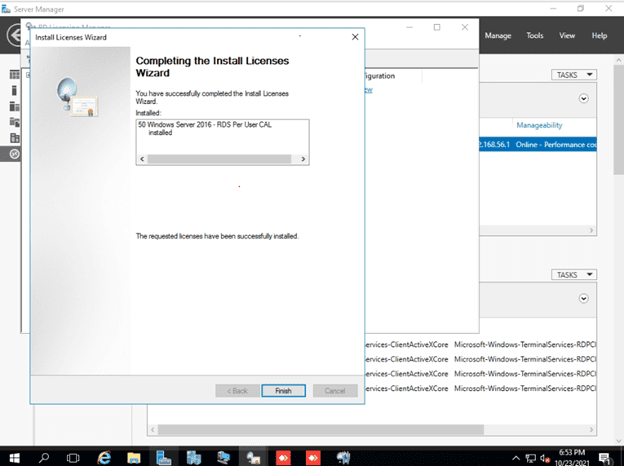Image resolution: width=624 pixels, height=466 pixels.
Task: Open Action Center notifications icon
Action: tap(605, 458)
